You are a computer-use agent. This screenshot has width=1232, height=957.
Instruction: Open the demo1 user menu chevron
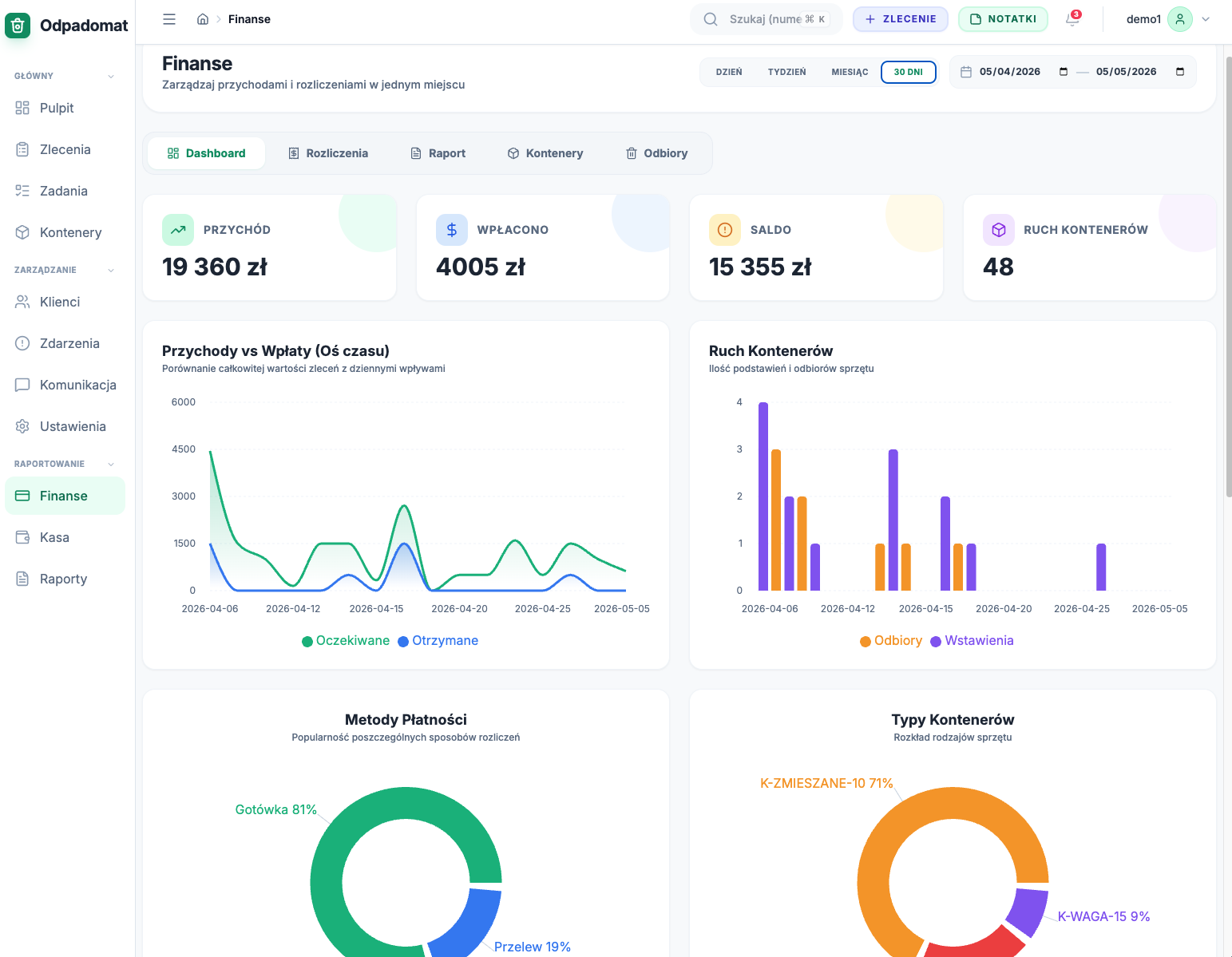(x=1206, y=19)
